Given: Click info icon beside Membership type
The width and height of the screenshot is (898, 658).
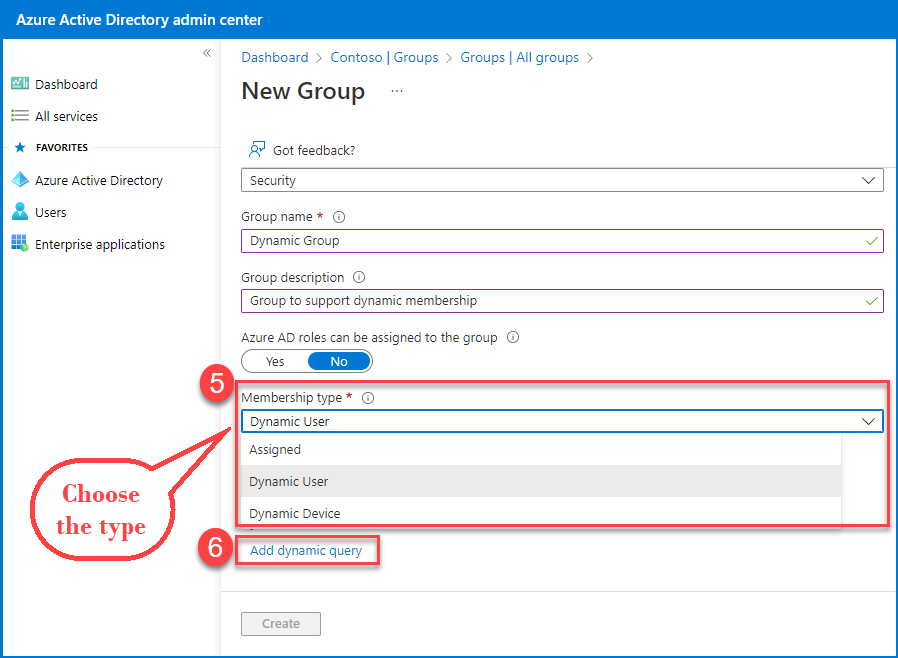Looking at the screenshot, I should [367, 398].
